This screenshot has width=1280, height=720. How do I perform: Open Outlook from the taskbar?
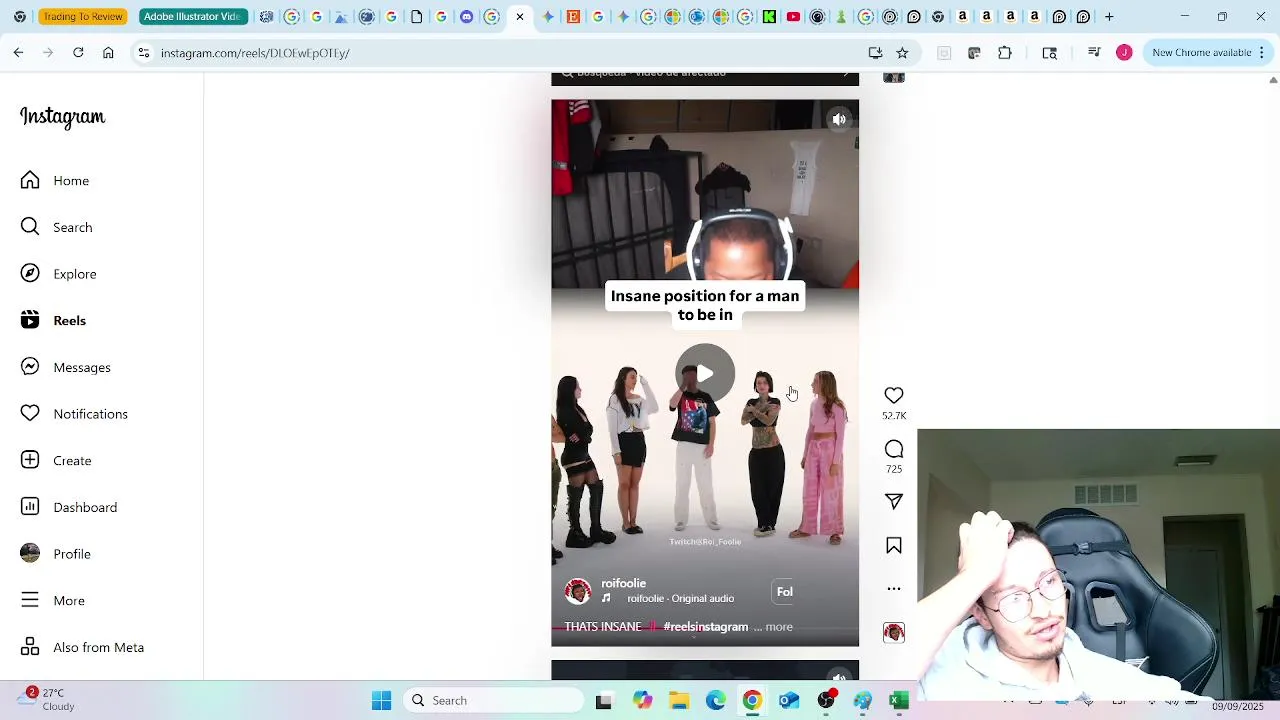[789, 701]
